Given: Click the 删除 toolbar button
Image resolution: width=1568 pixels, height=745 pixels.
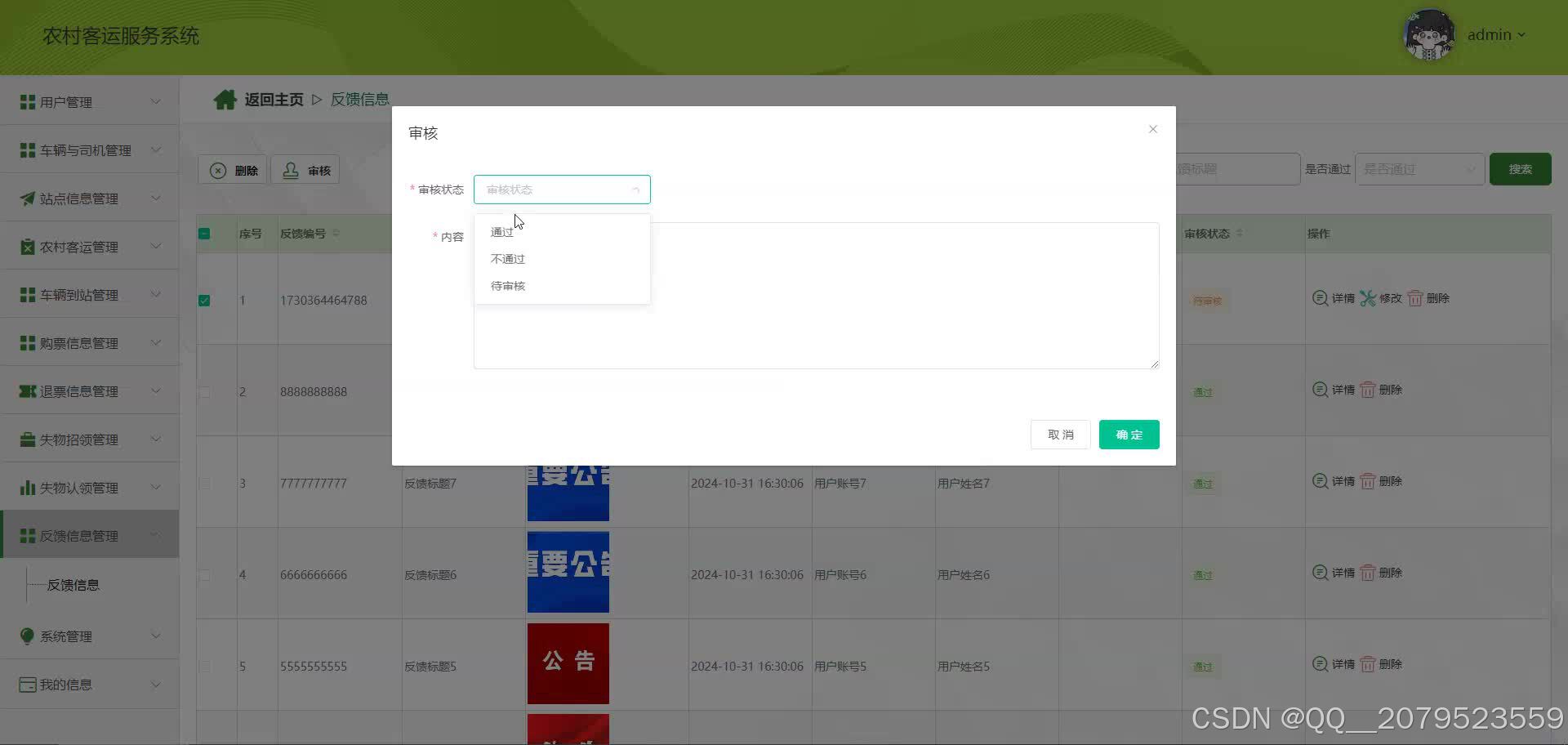Looking at the screenshot, I should tap(233, 170).
